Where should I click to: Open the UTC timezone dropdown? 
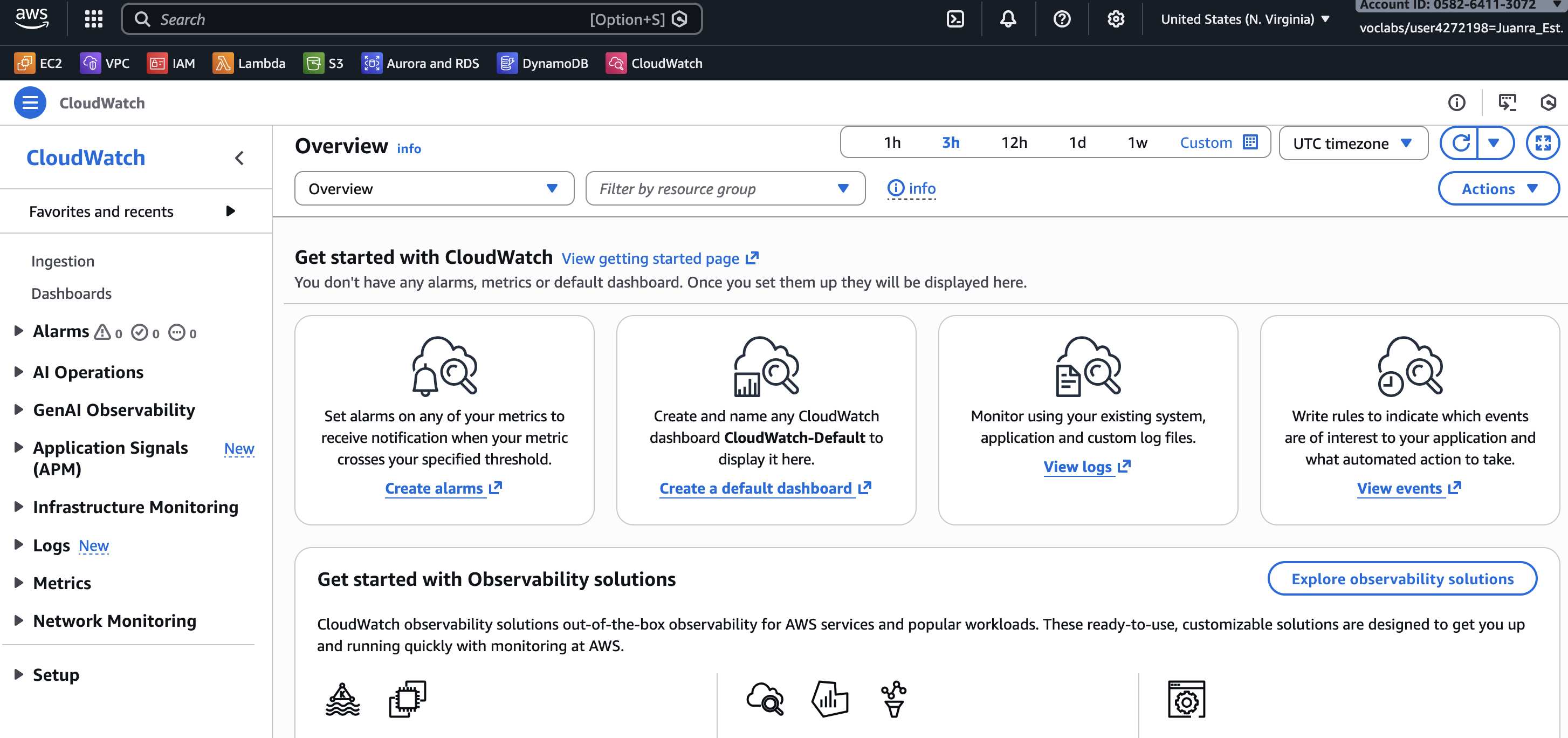[1352, 143]
